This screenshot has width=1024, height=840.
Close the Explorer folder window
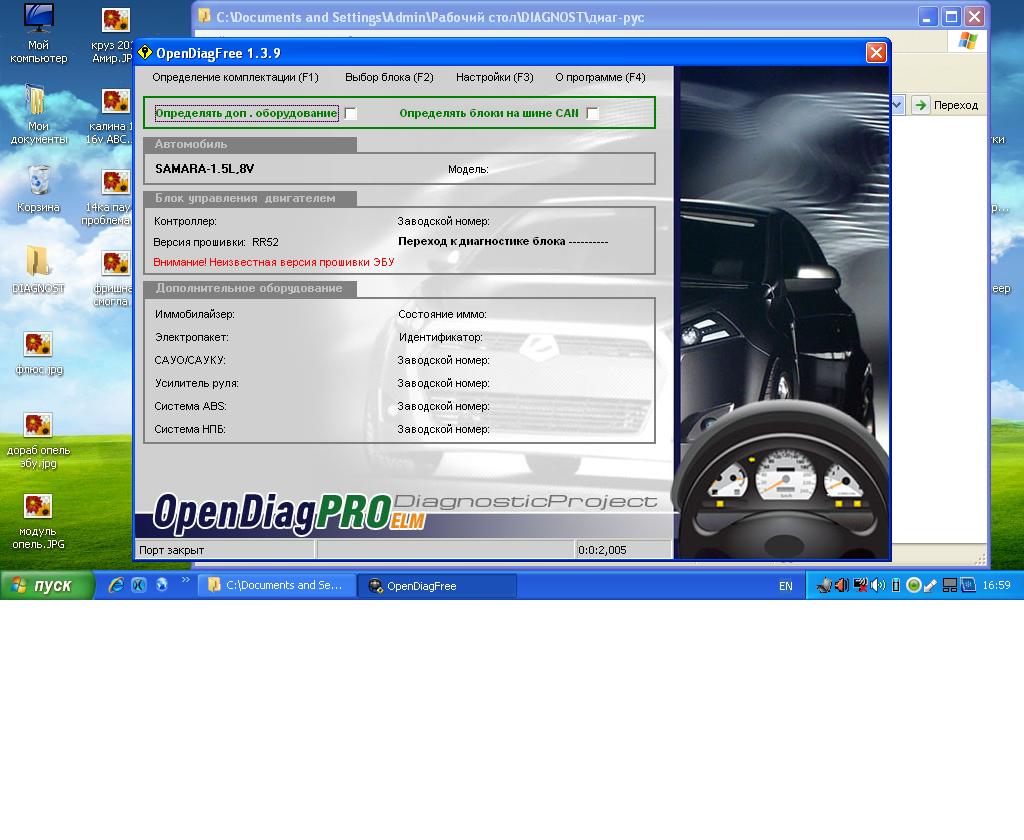tap(974, 17)
